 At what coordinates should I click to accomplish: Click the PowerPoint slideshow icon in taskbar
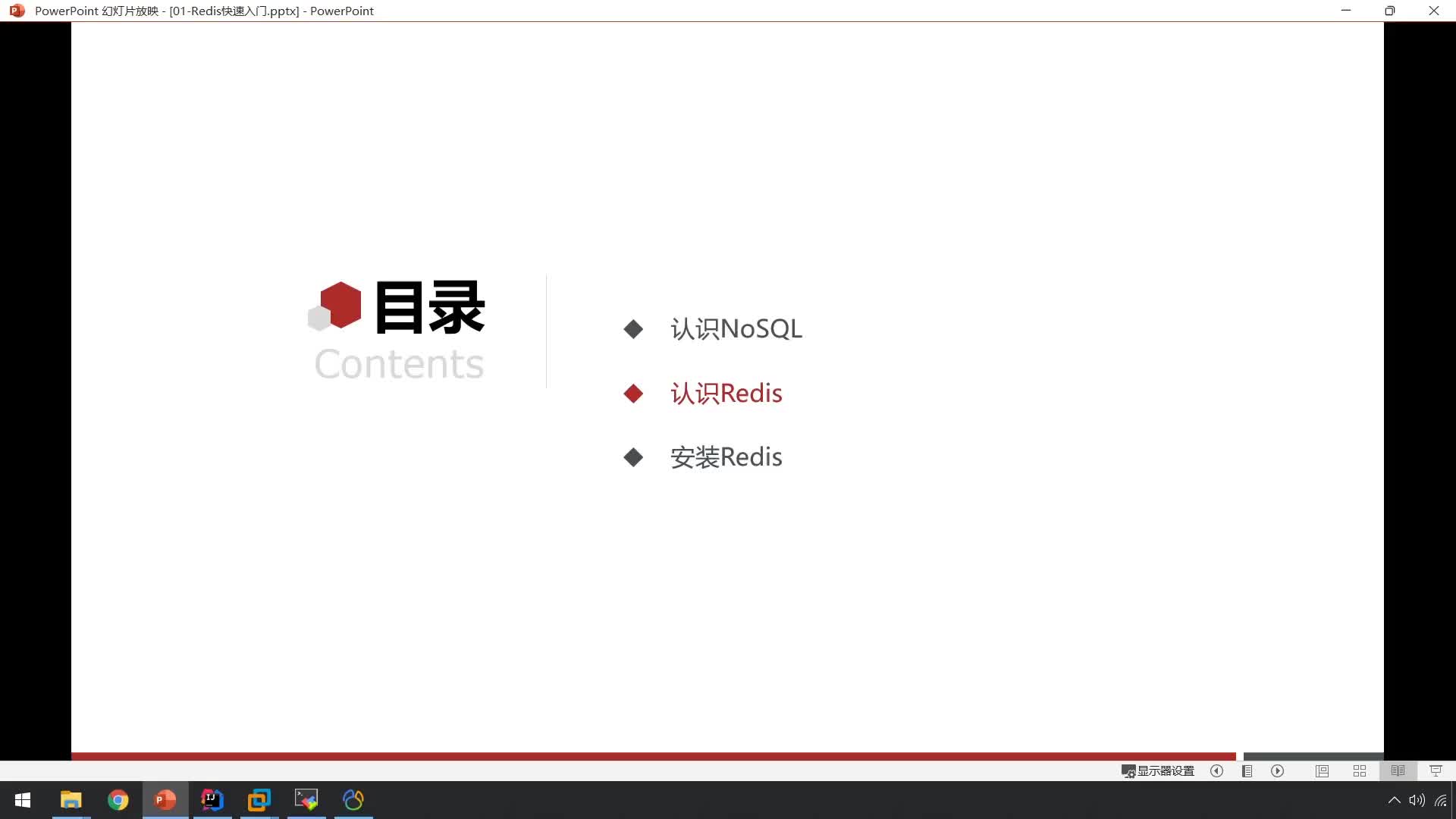[x=165, y=799]
